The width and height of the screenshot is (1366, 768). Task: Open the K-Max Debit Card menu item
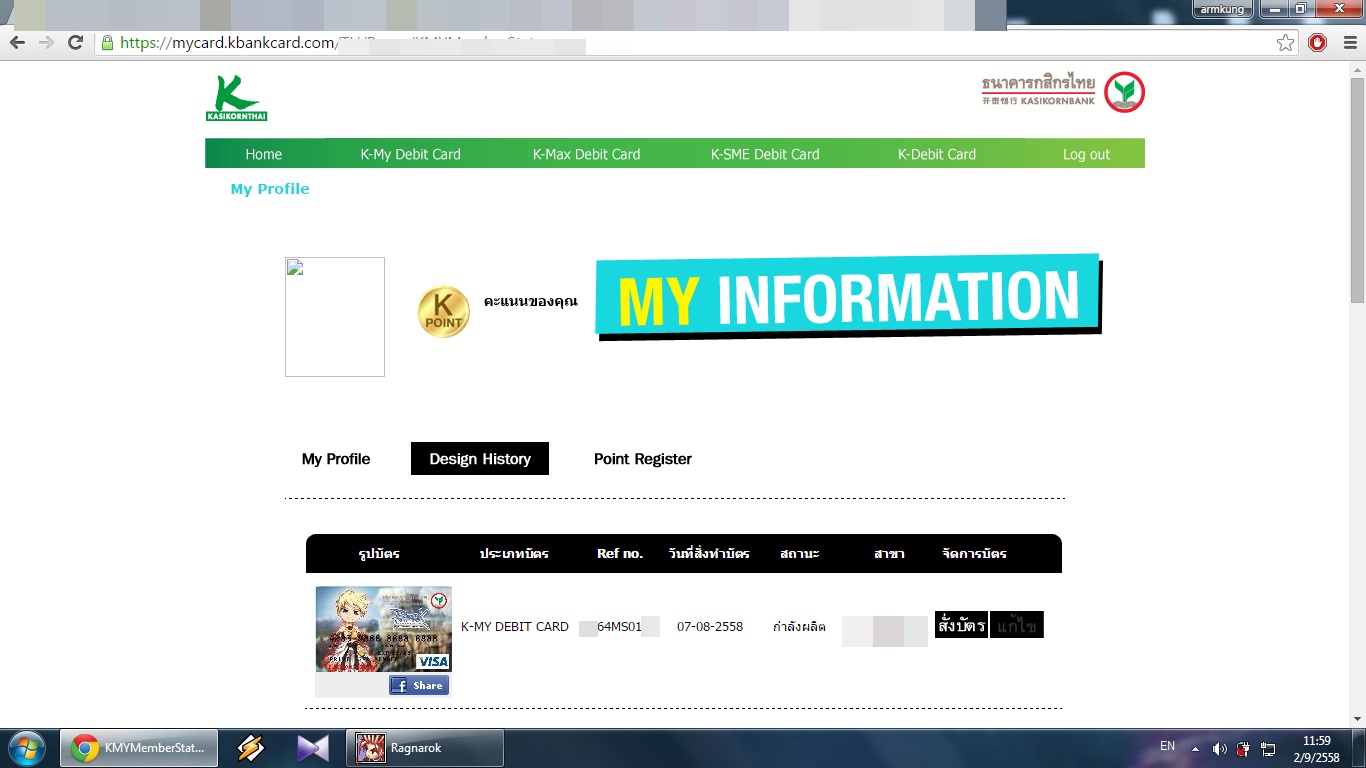[x=586, y=154]
